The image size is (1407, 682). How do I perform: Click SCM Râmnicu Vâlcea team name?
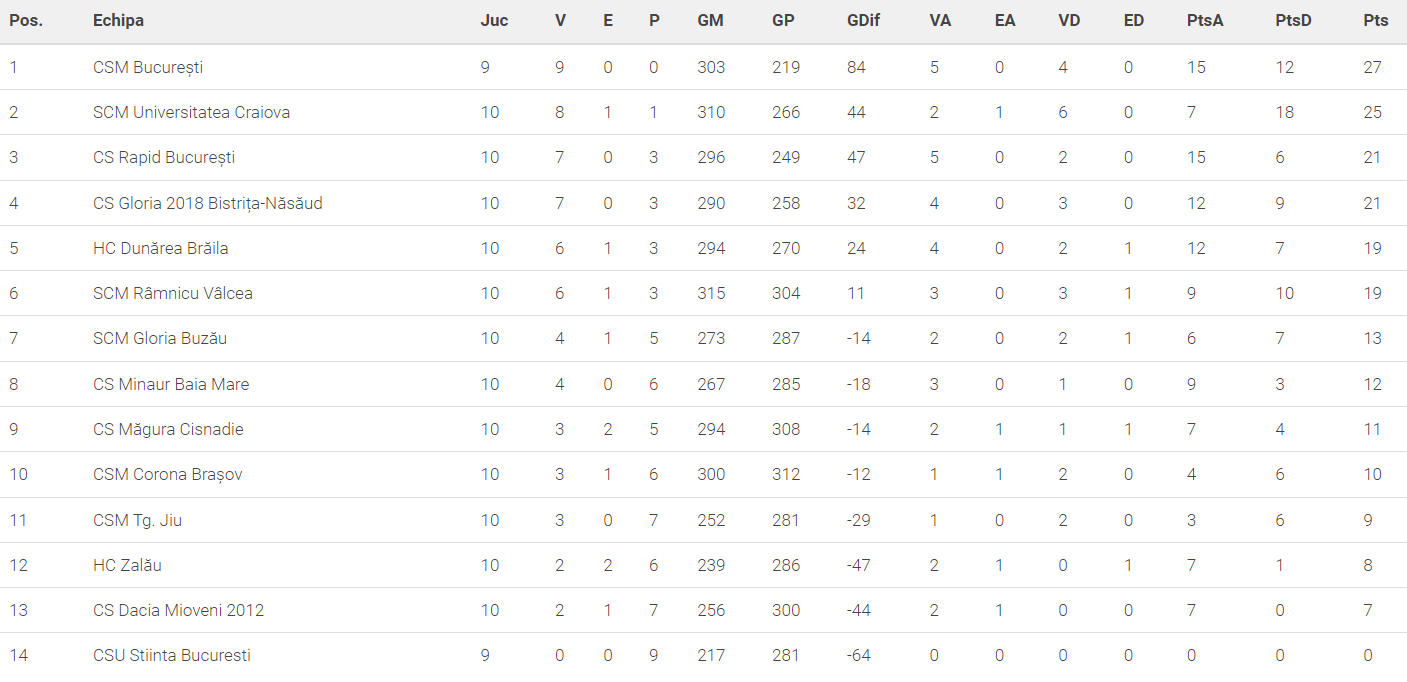tap(172, 293)
